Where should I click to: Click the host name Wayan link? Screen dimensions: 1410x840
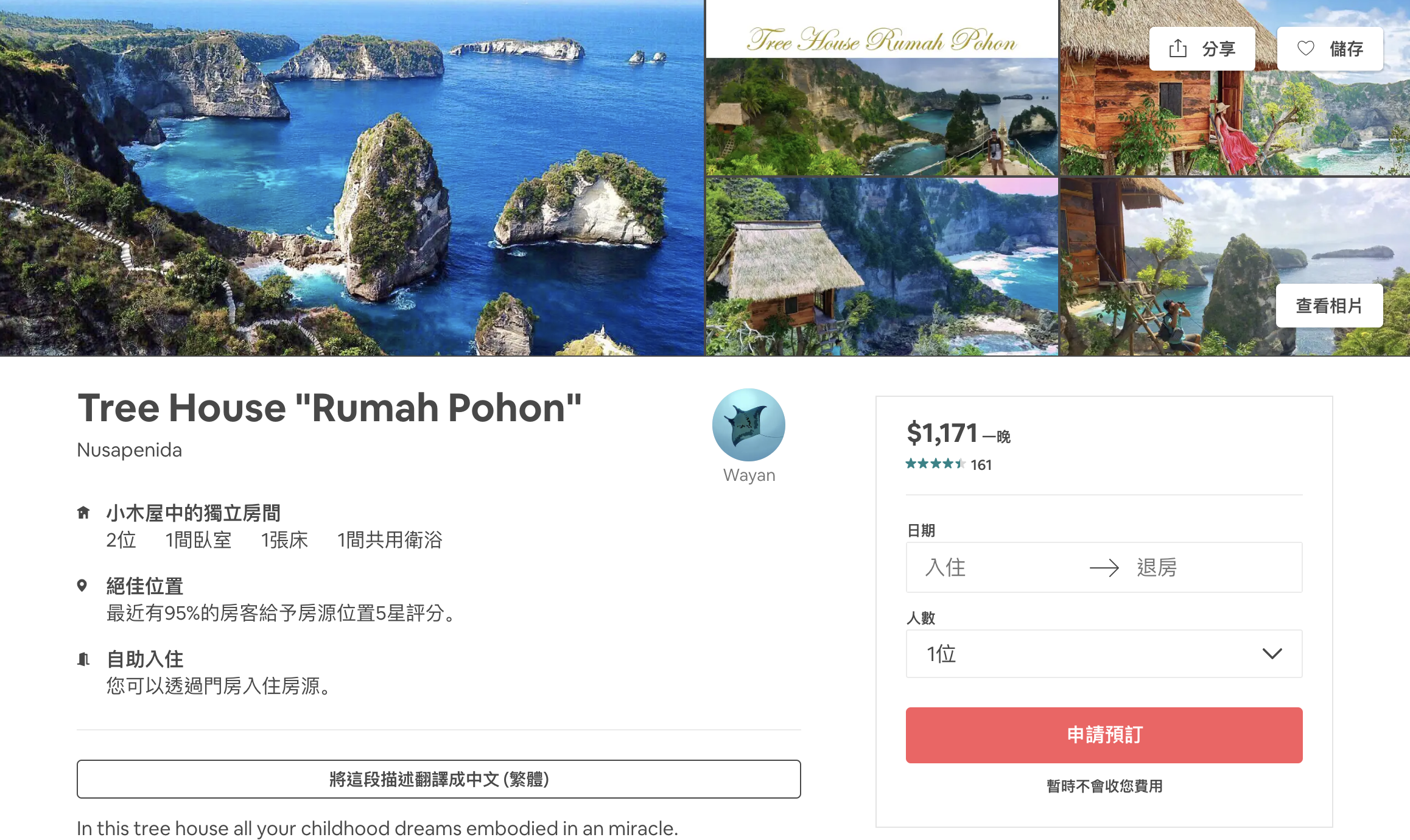pos(749,475)
